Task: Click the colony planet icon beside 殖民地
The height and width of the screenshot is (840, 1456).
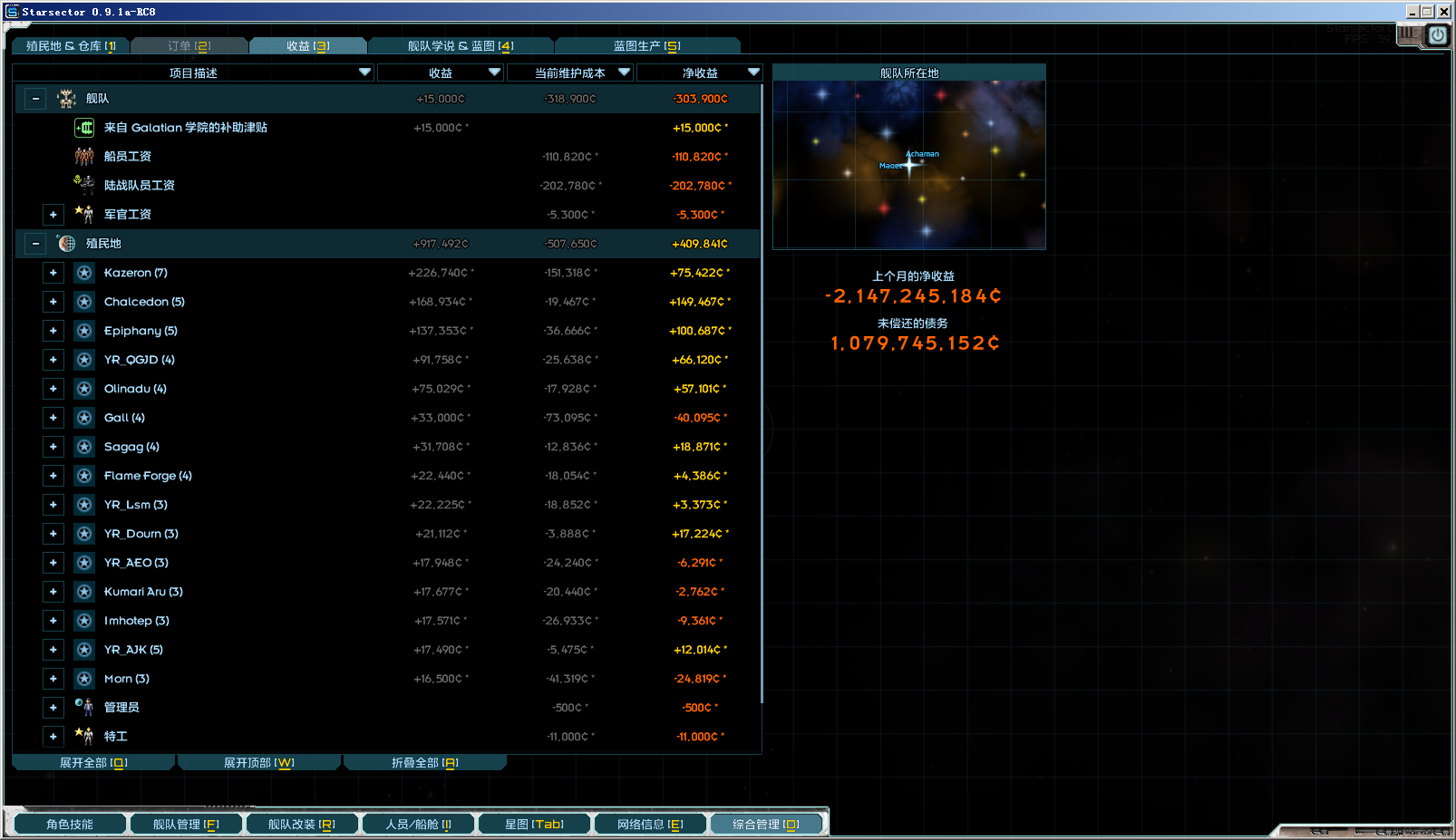Action: [x=66, y=244]
